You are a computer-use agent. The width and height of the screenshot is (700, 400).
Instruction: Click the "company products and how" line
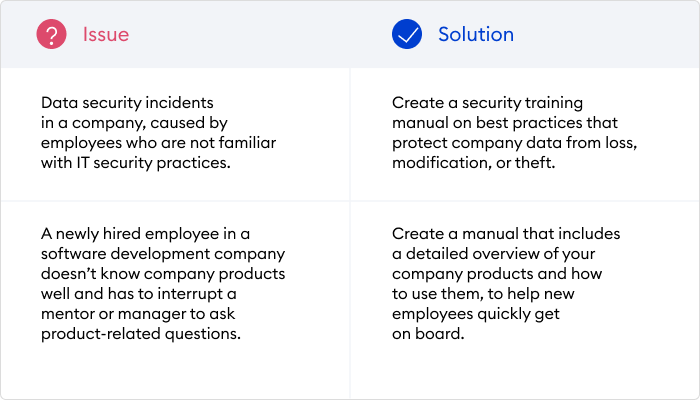[x=491, y=274]
